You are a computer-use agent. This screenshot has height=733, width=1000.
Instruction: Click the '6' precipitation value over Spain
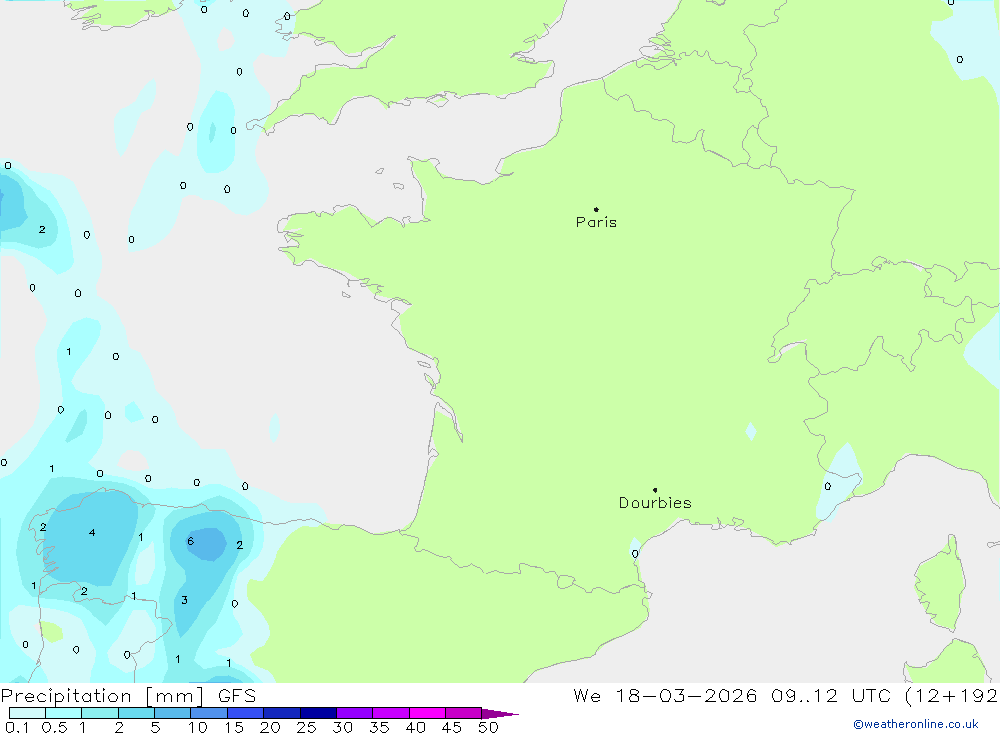tap(190, 541)
